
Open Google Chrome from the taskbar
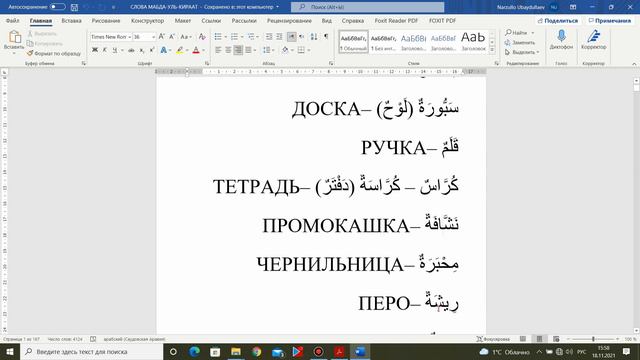pyautogui.click(x=256, y=351)
